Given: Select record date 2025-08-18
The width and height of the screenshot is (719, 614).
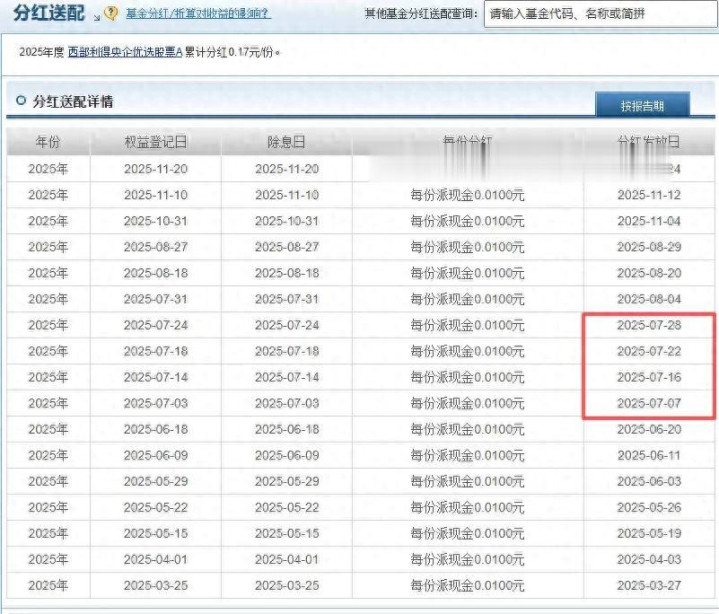Looking at the screenshot, I should click(156, 273).
